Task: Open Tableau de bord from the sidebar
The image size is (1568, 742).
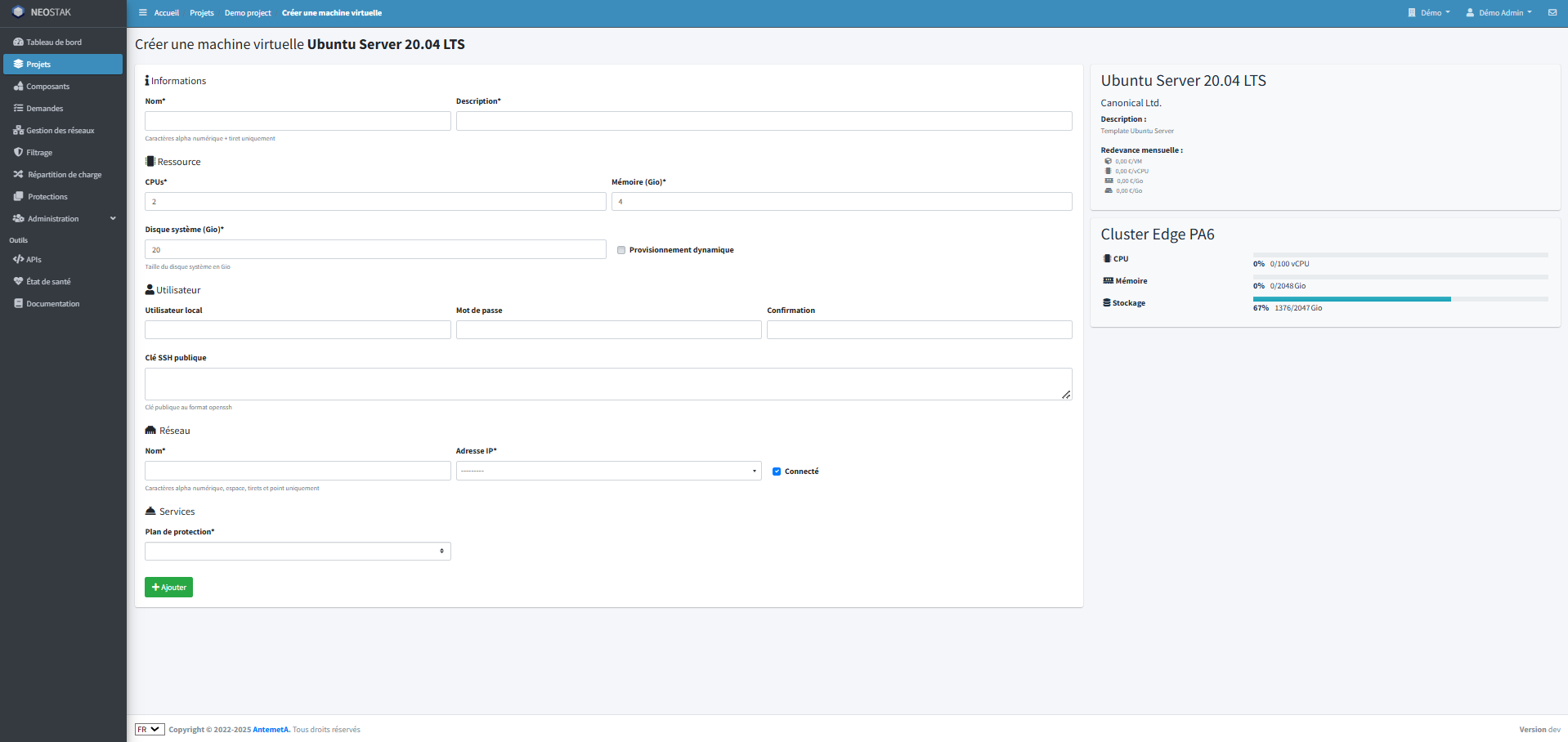Action: pyautogui.click(x=54, y=42)
